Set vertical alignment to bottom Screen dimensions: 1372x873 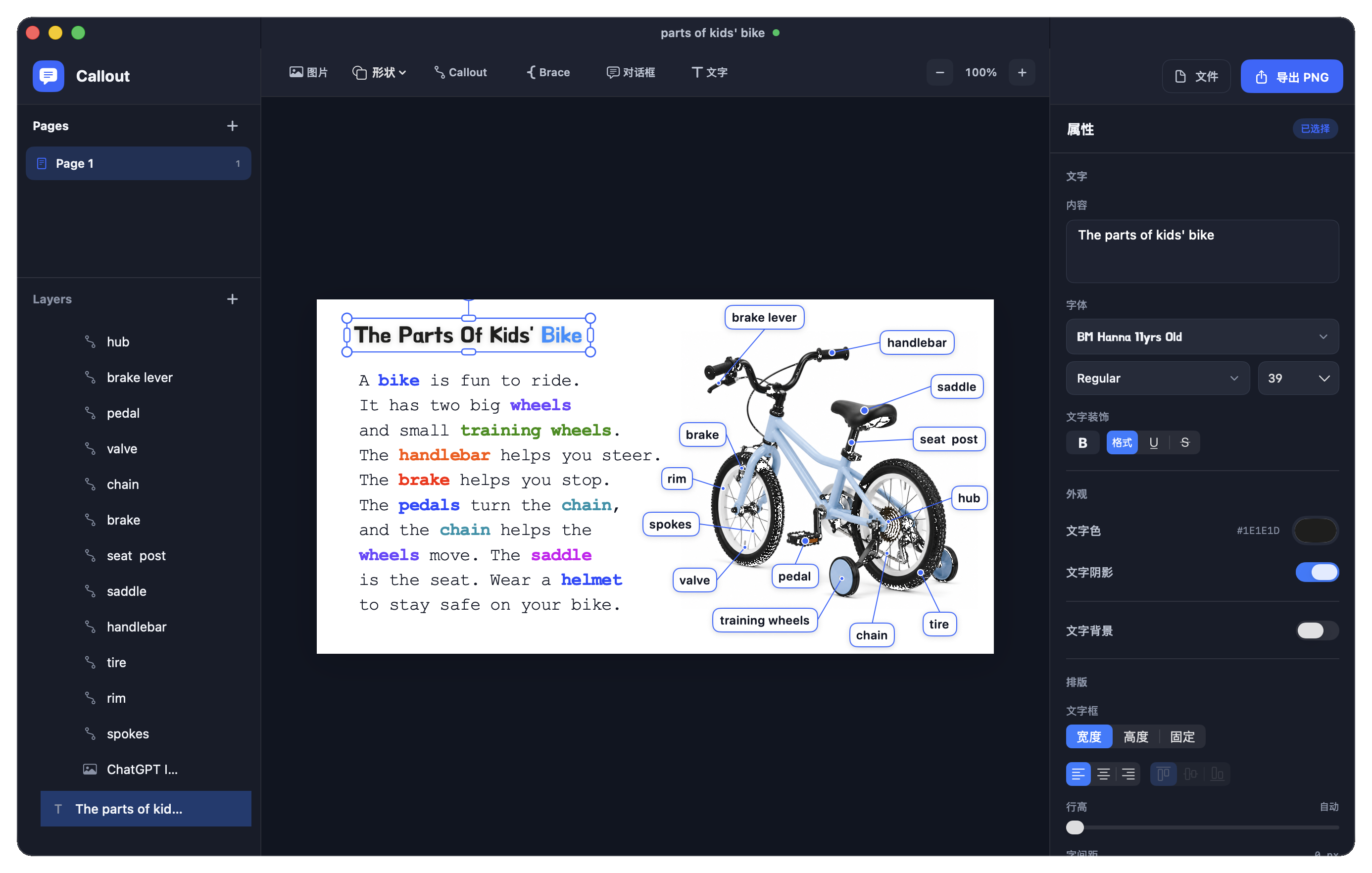click(1217, 775)
